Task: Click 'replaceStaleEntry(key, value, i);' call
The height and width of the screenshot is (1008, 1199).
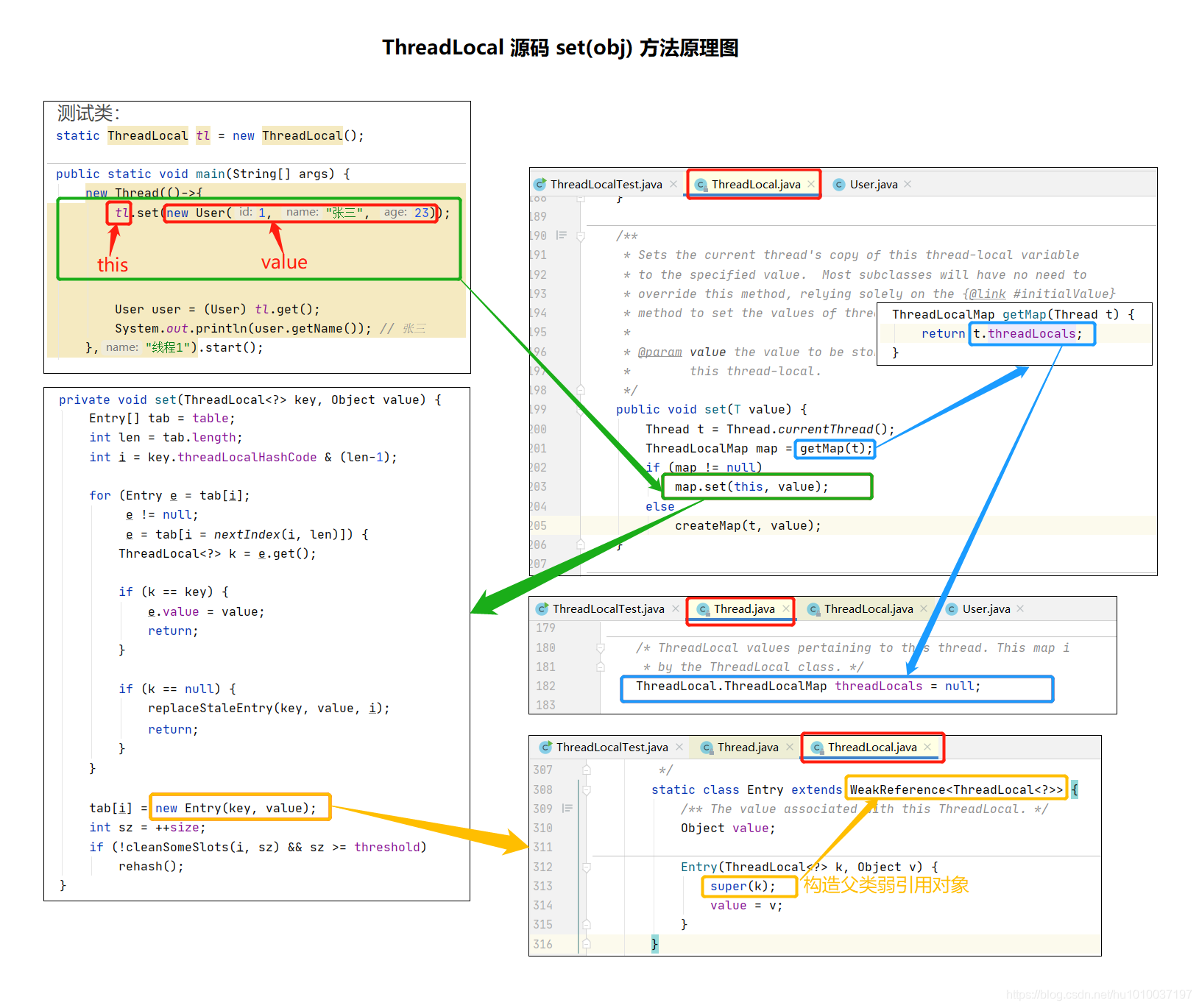Action: click(269, 708)
